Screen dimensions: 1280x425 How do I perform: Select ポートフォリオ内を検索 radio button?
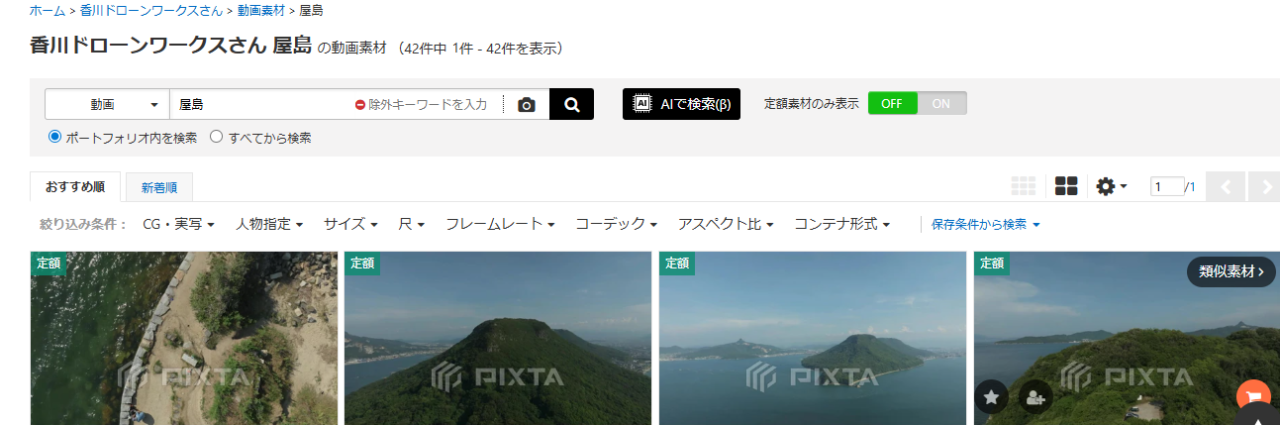(x=55, y=138)
